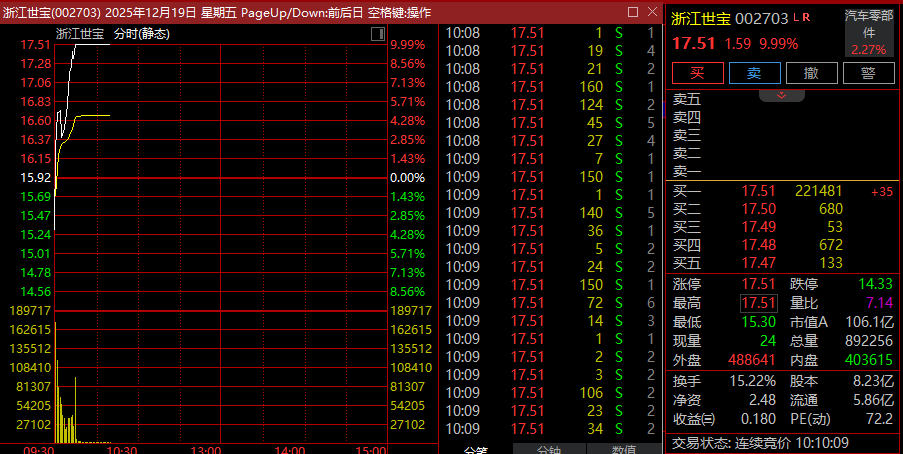
Task: Click the red 买 (buy) button
Action: [x=697, y=73]
